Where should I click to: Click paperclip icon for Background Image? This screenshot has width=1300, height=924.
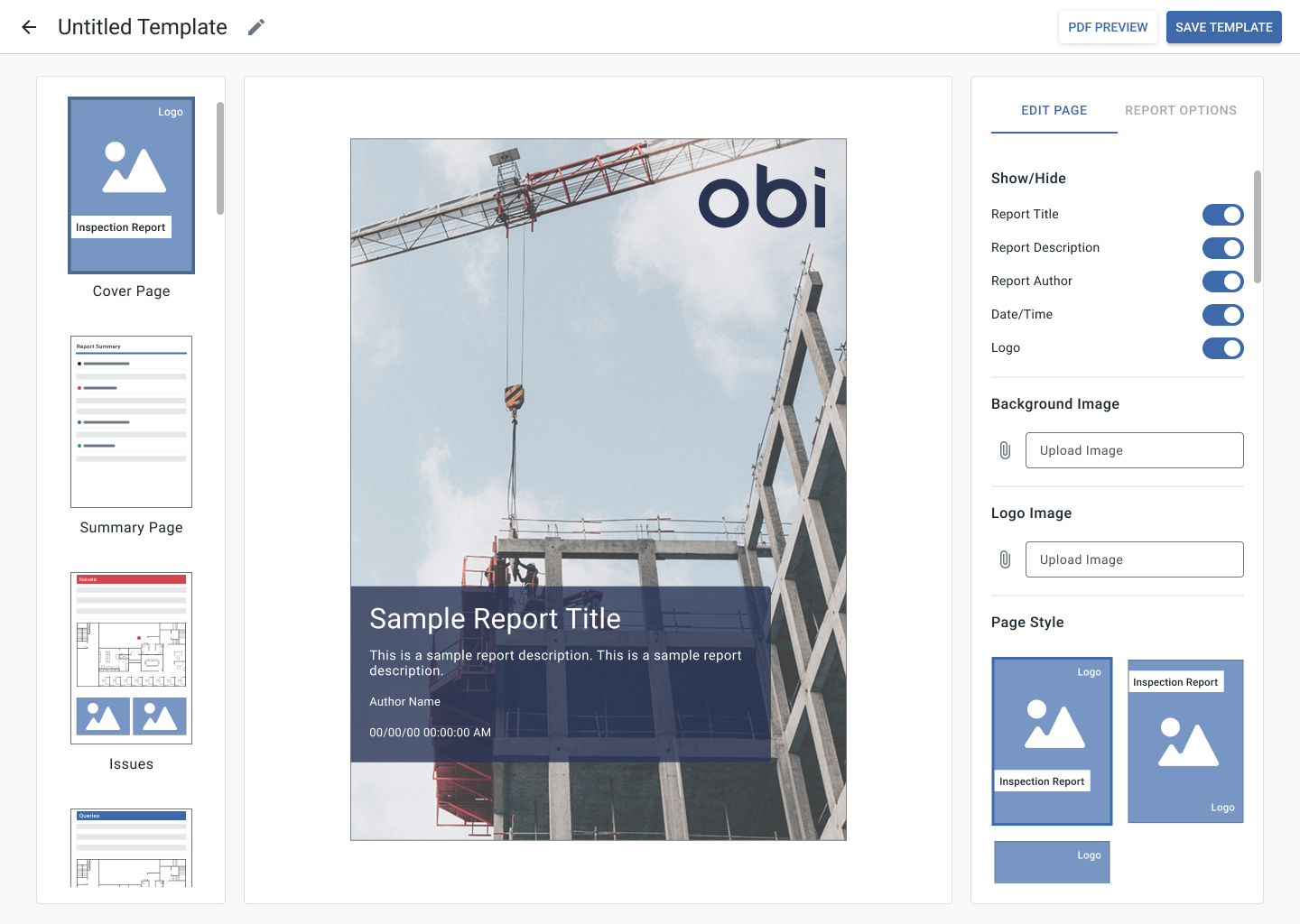tap(1005, 450)
